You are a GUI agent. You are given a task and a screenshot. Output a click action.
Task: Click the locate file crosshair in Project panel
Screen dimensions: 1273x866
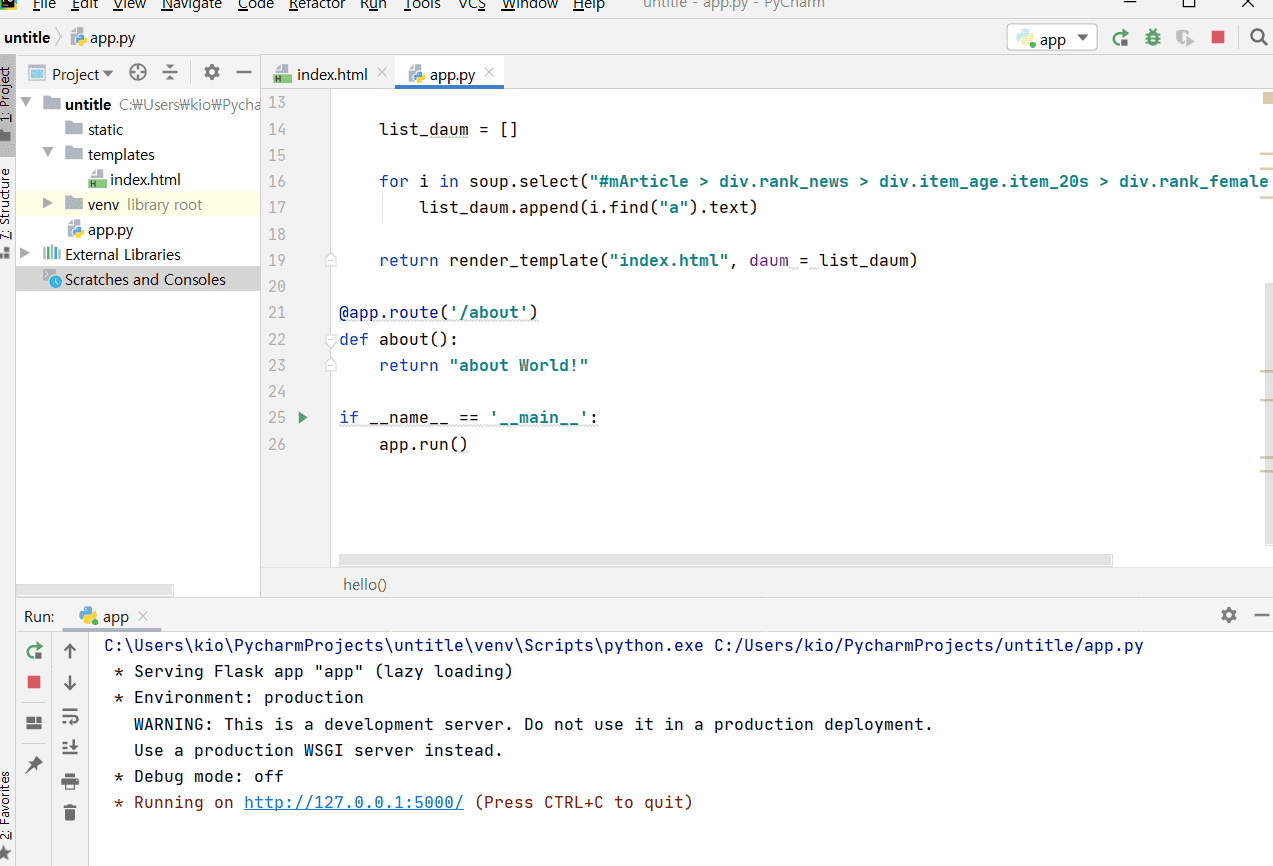click(x=138, y=73)
